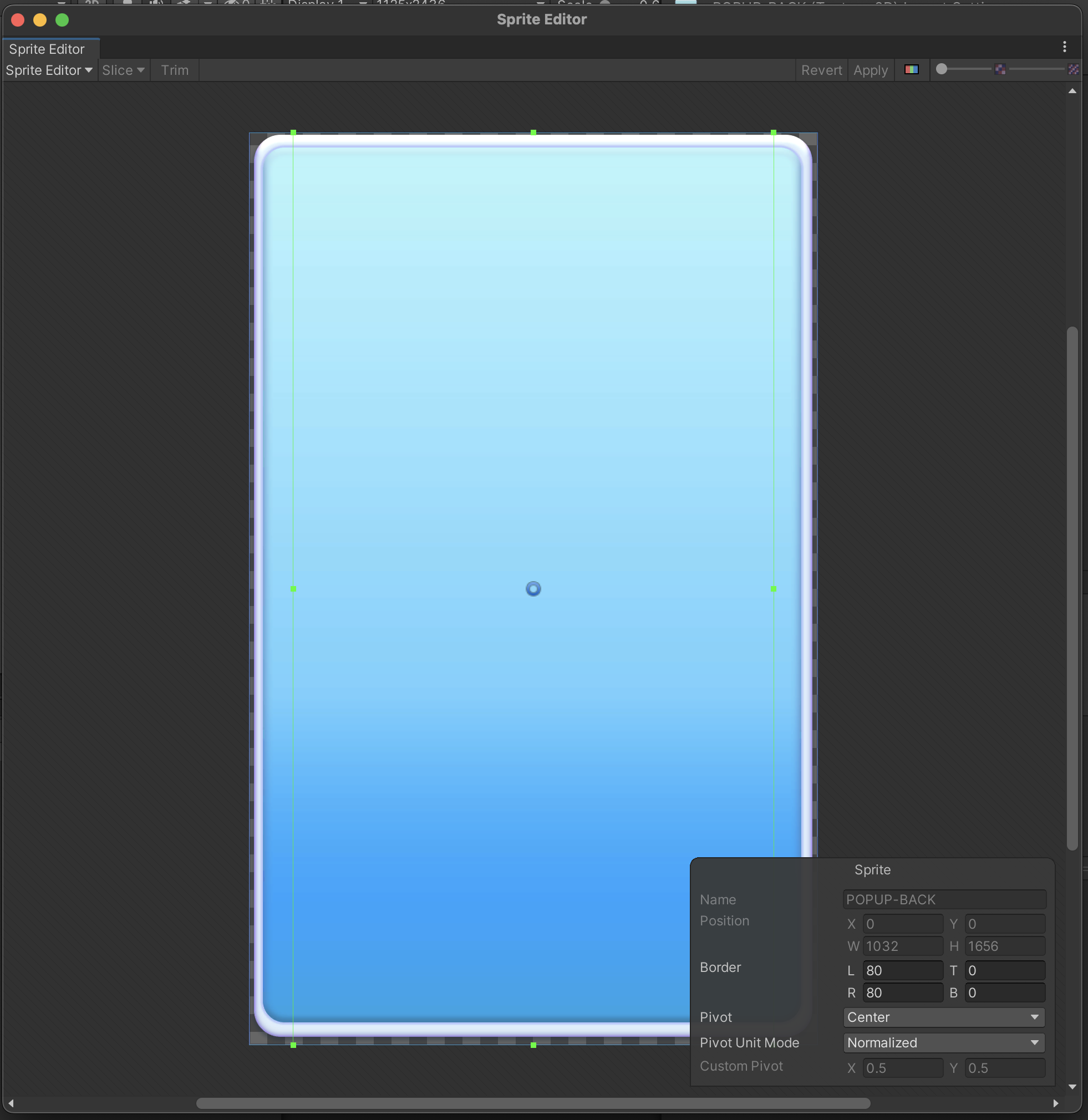
Task: Open the three-dot window options menu
Action: 1064,47
